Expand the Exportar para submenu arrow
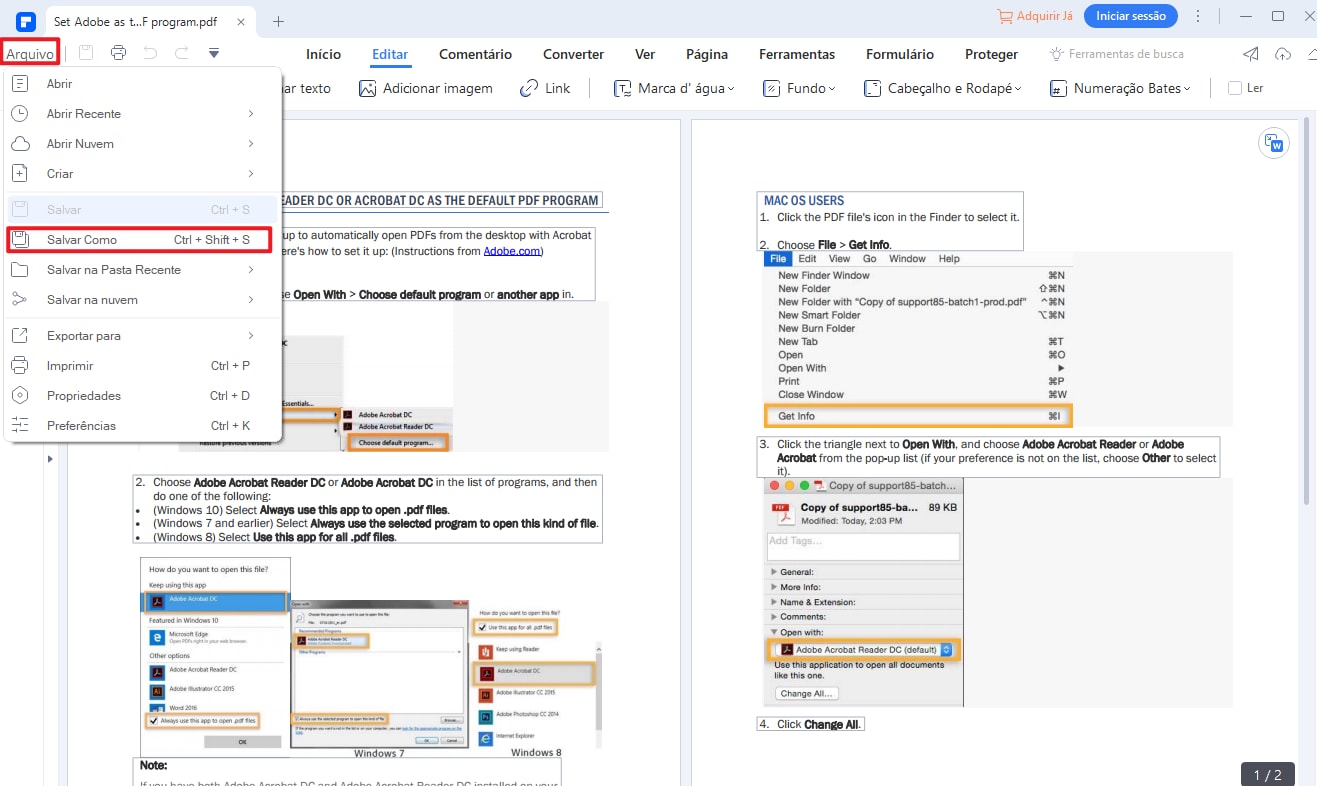Screen dimensions: 1317x786 tap(251, 336)
